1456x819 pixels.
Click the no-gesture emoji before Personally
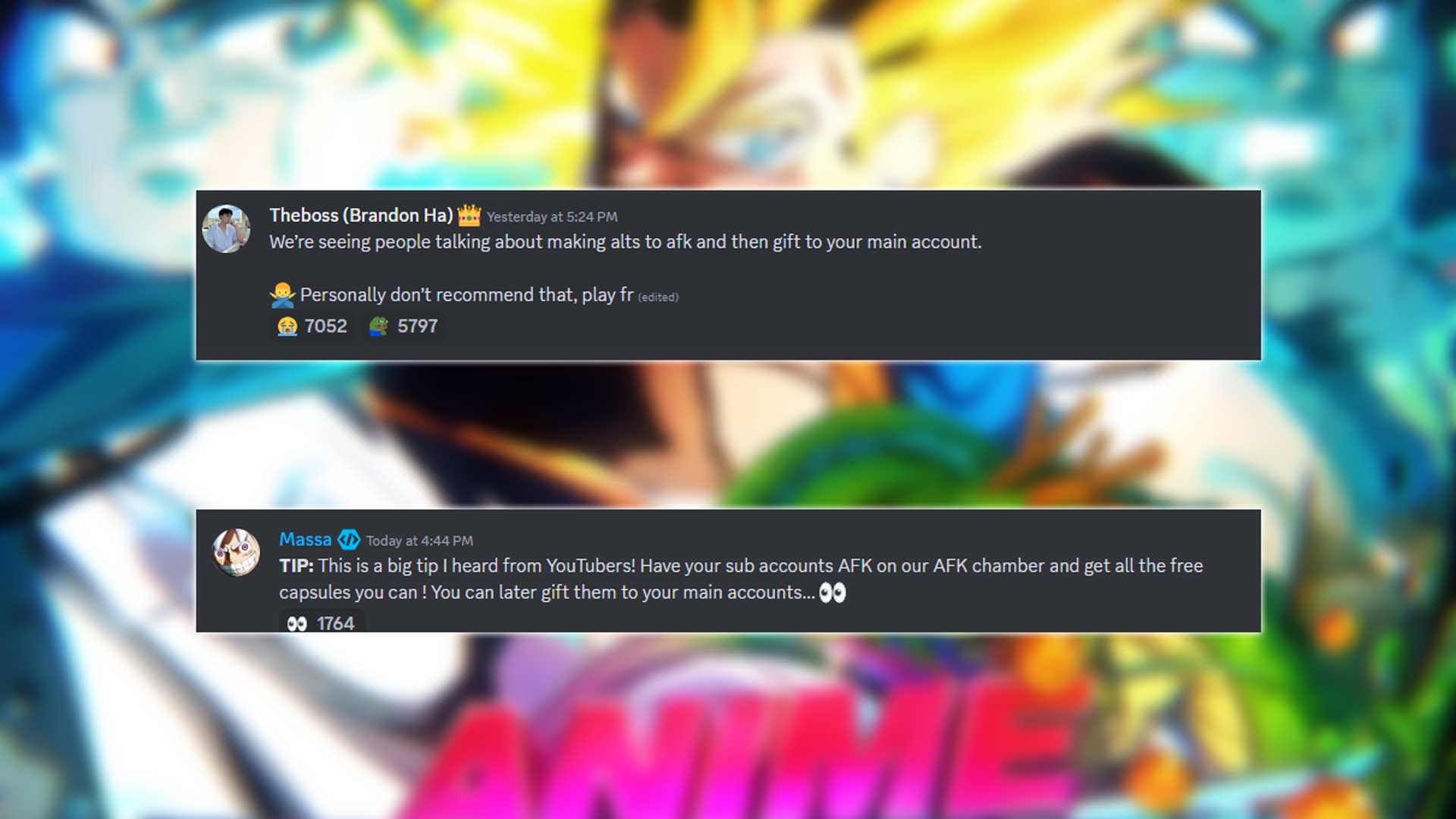(x=282, y=295)
